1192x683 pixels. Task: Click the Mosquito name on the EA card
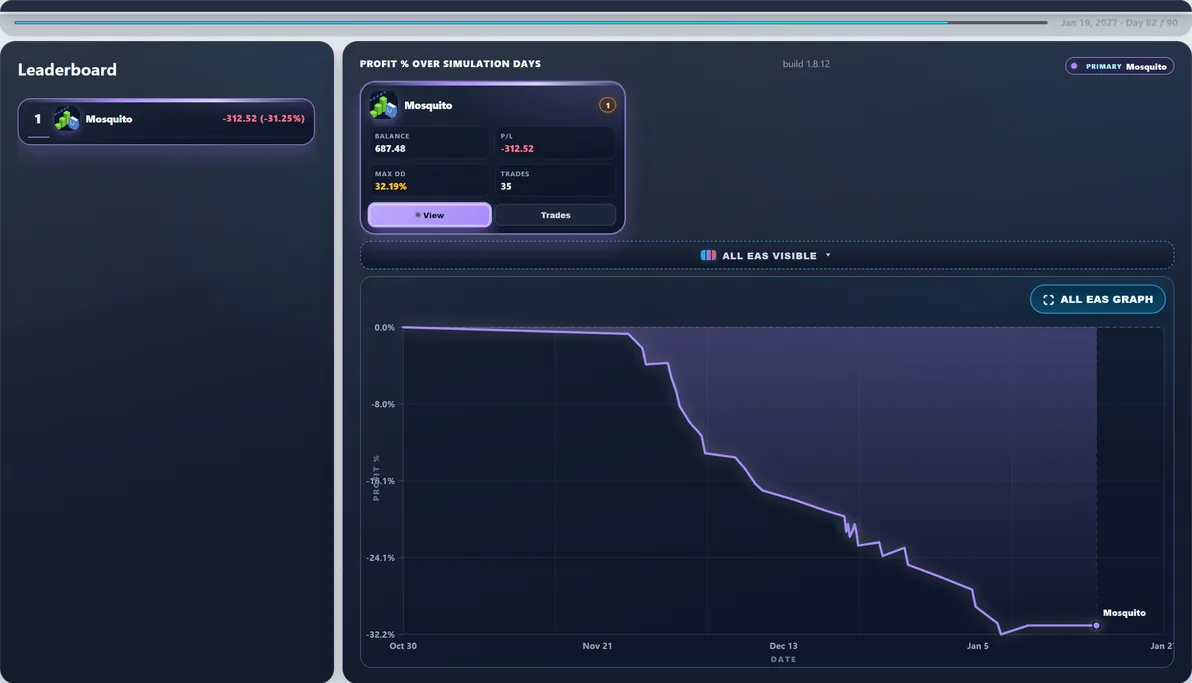428,105
